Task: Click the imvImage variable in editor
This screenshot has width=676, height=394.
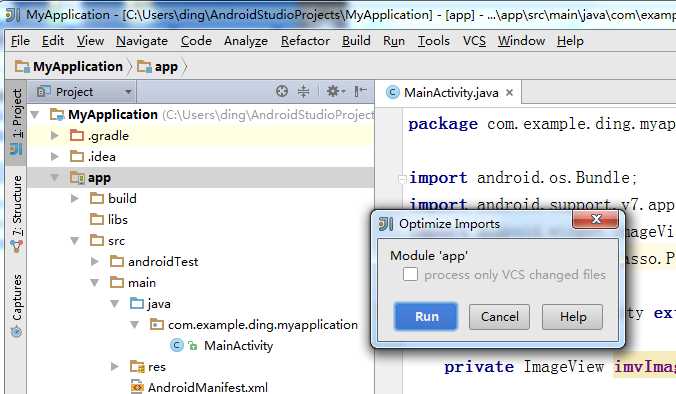Action: [x=645, y=367]
